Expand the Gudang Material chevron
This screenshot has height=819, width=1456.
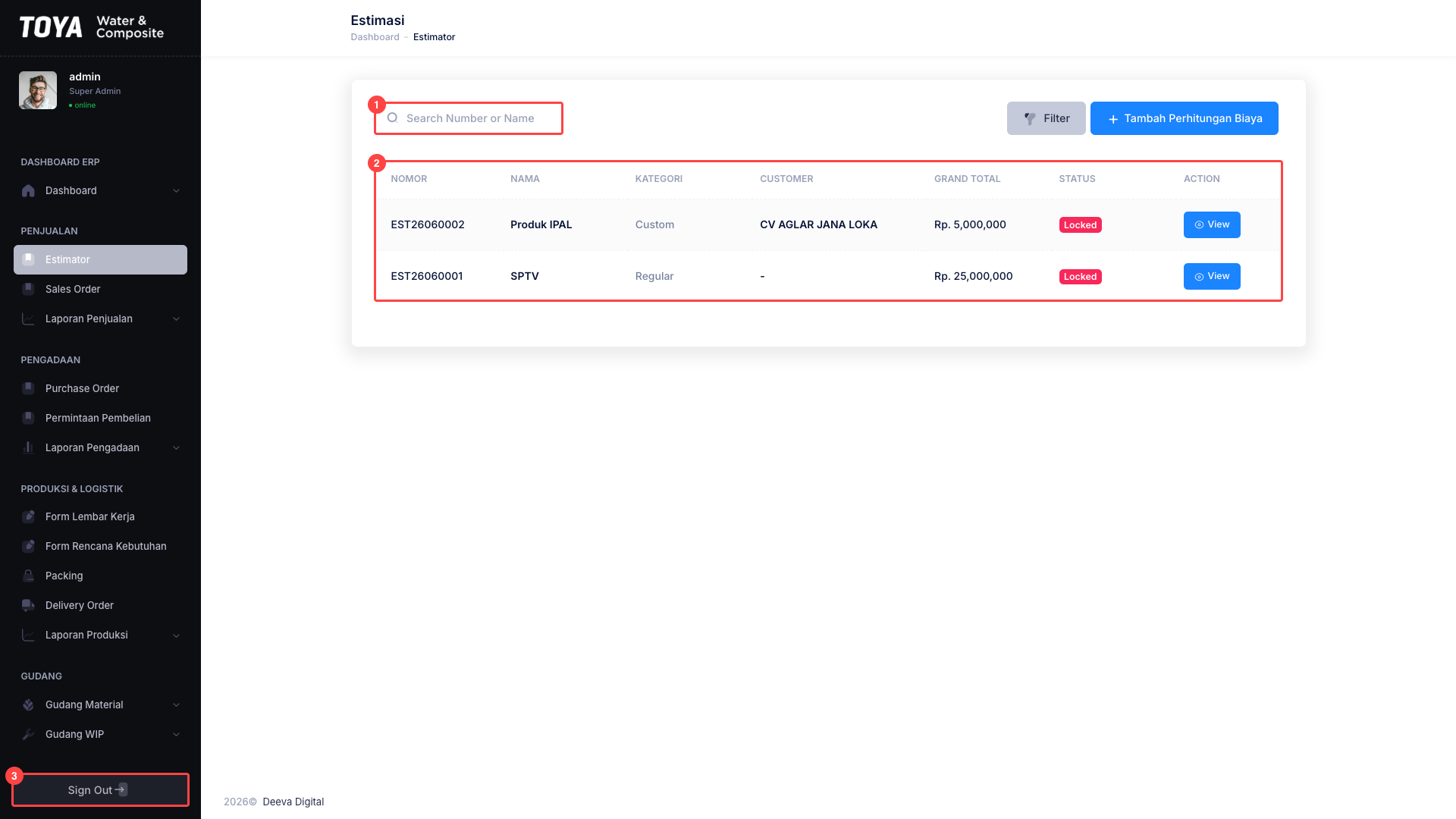pyautogui.click(x=176, y=704)
